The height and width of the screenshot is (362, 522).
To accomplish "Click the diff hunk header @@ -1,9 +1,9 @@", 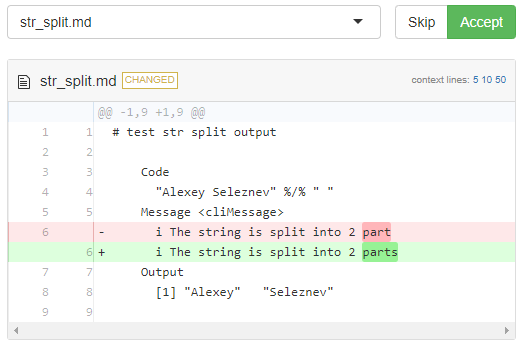I will (x=152, y=112).
